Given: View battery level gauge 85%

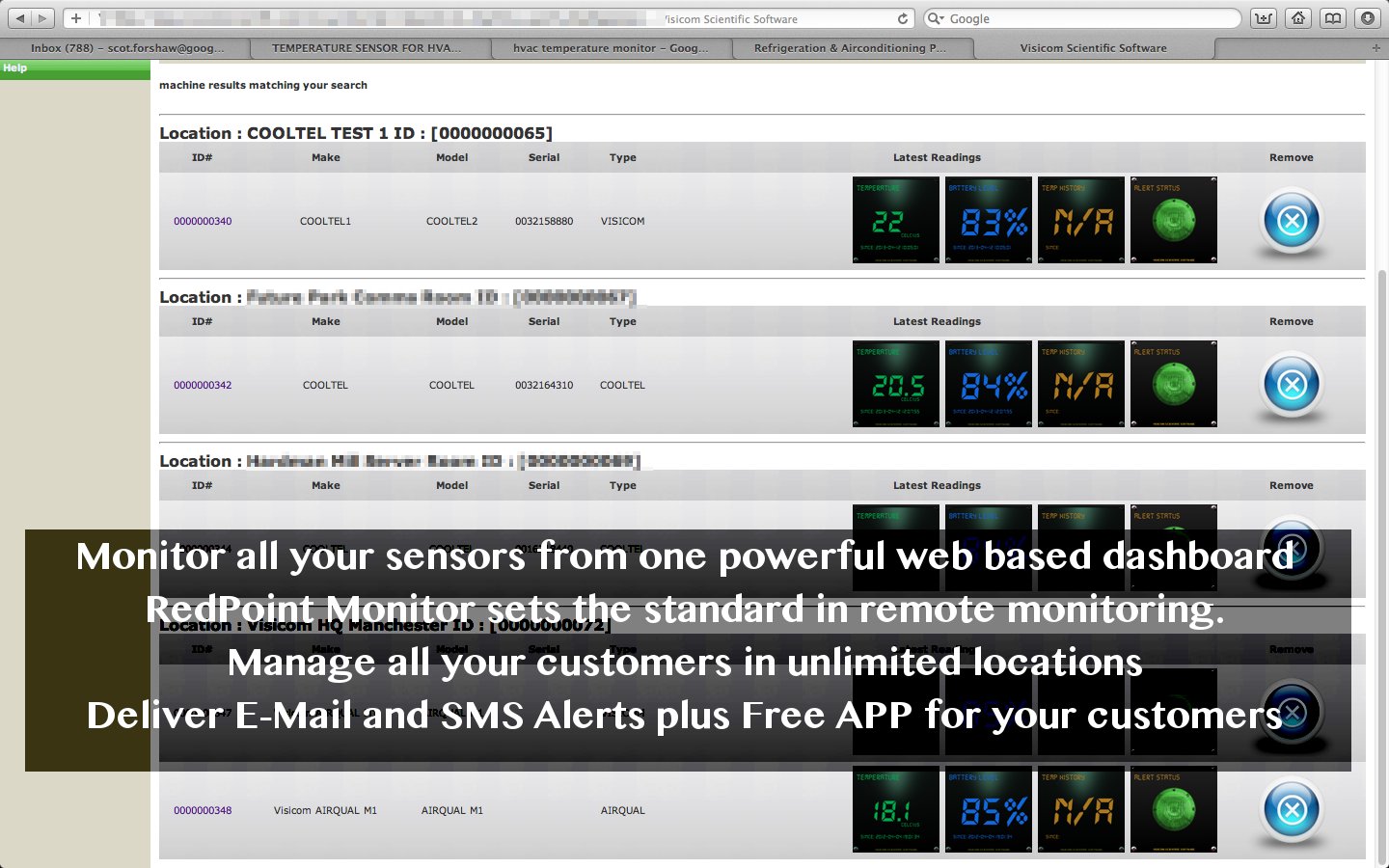Looking at the screenshot, I should click(x=989, y=809).
